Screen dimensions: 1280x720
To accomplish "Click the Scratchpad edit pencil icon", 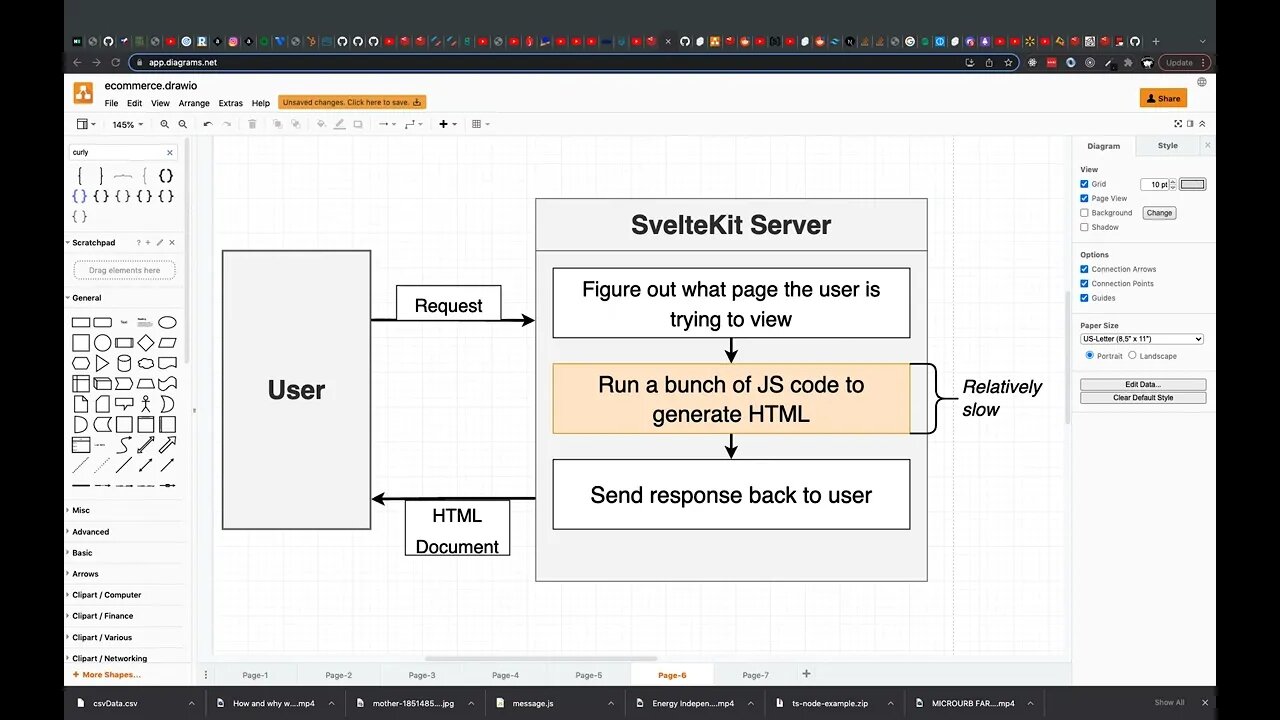I will [160, 243].
